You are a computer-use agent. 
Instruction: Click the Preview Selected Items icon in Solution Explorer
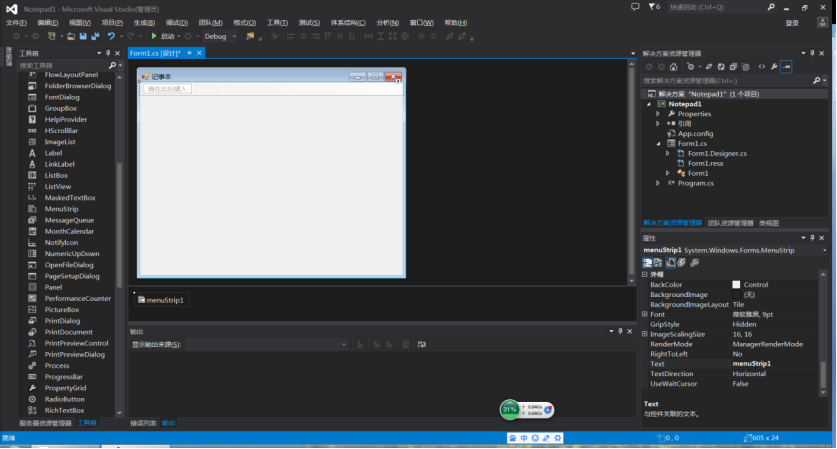tap(786, 67)
